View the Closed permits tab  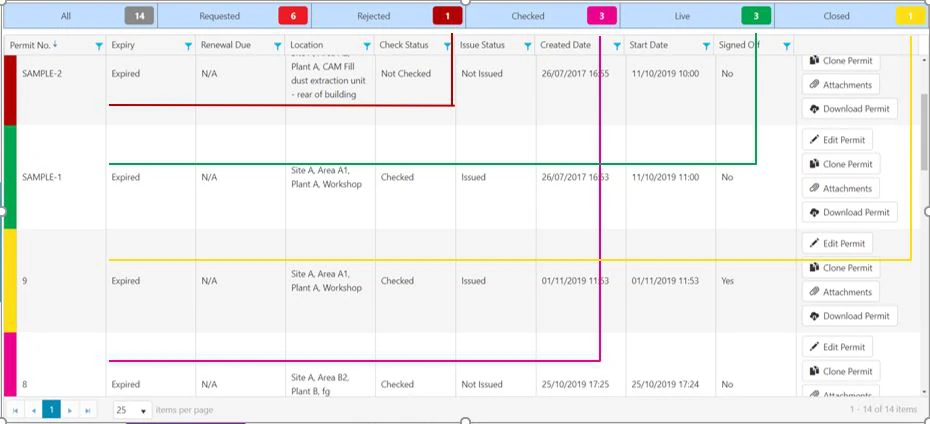851,16
